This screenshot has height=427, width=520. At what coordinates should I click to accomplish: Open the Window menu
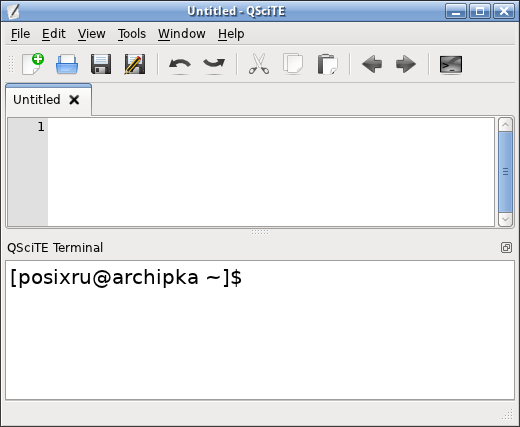pyautogui.click(x=182, y=34)
